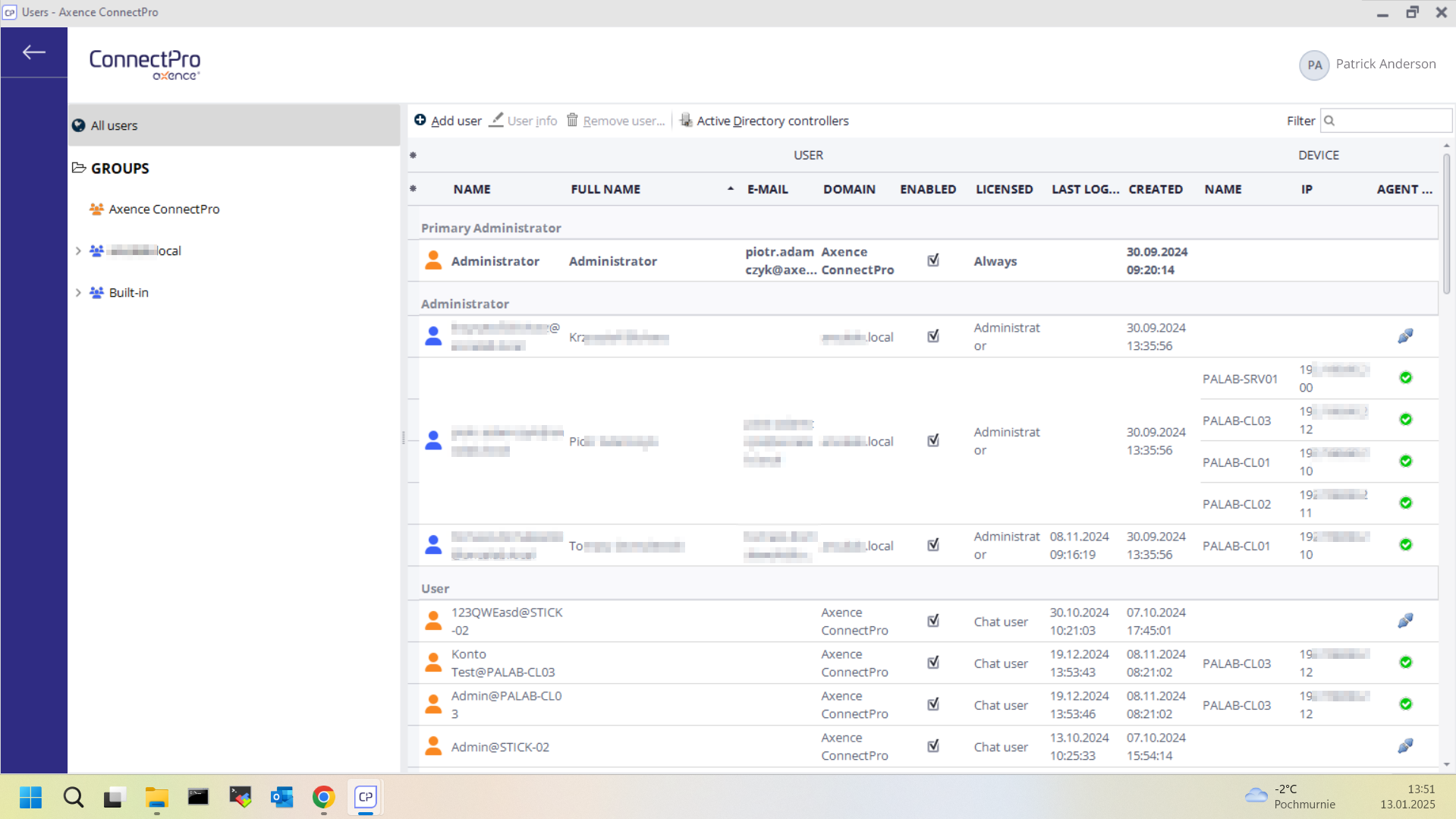Sort by ENABLED column header
The image size is (1456, 819).
click(928, 189)
